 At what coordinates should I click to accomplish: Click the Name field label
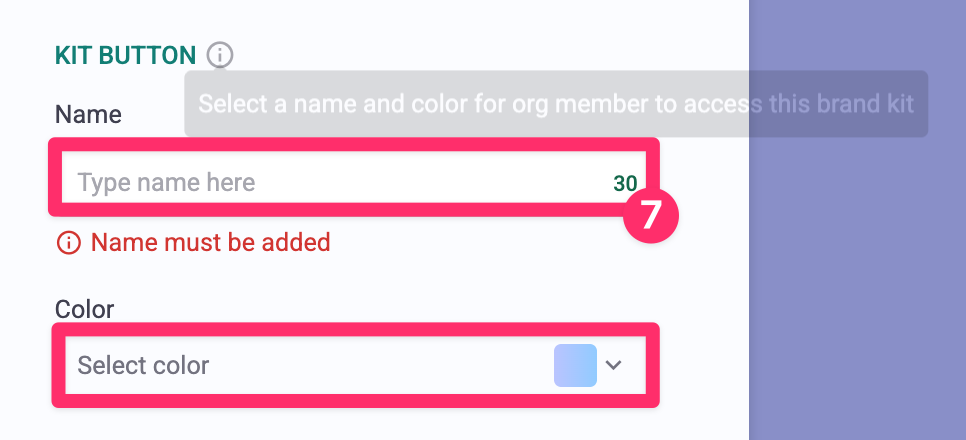88,114
